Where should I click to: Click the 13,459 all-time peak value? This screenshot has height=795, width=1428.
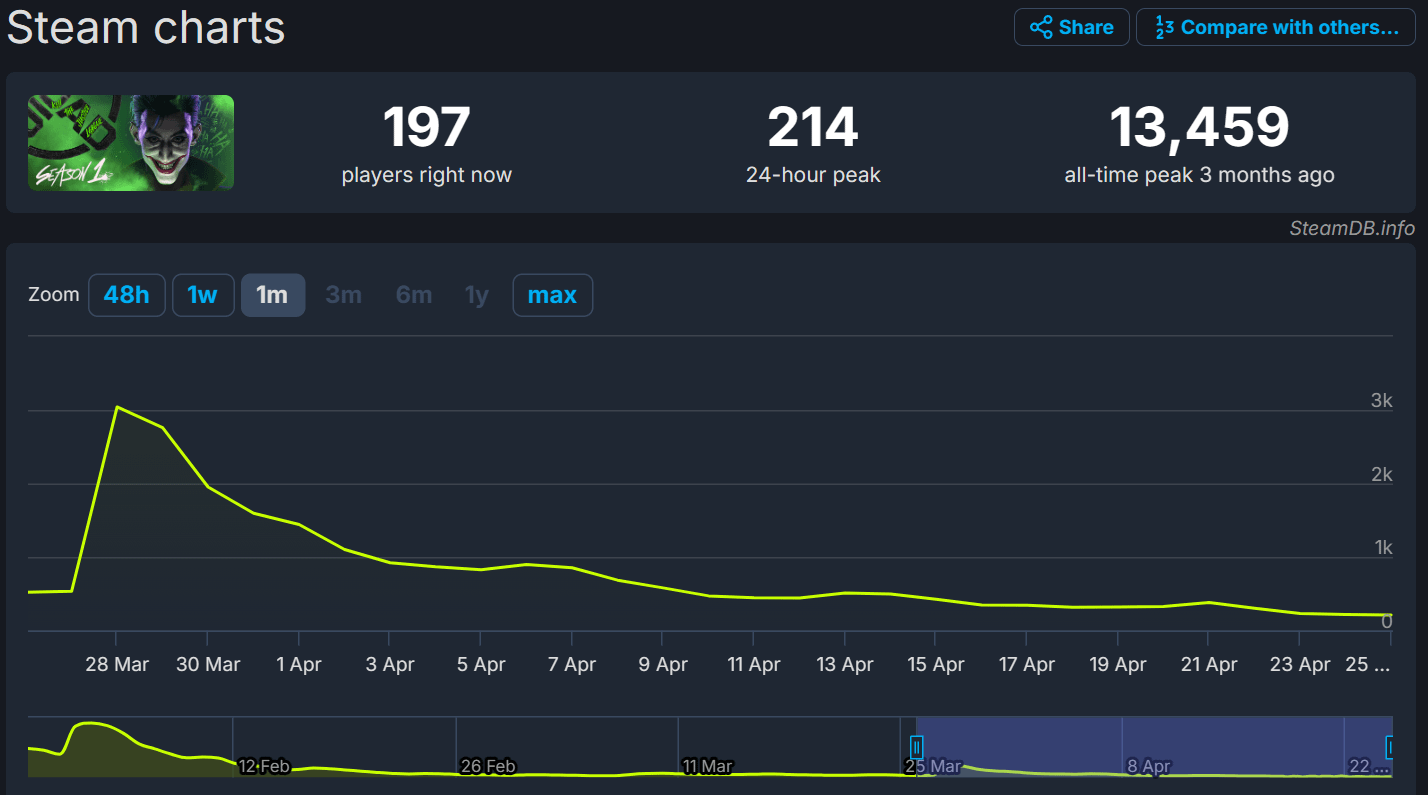click(x=1199, y=127)
